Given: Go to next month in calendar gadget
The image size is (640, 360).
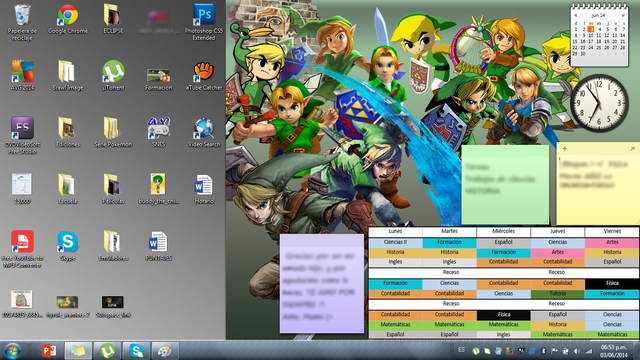Looking at the screenshot, I should point(623,16).
